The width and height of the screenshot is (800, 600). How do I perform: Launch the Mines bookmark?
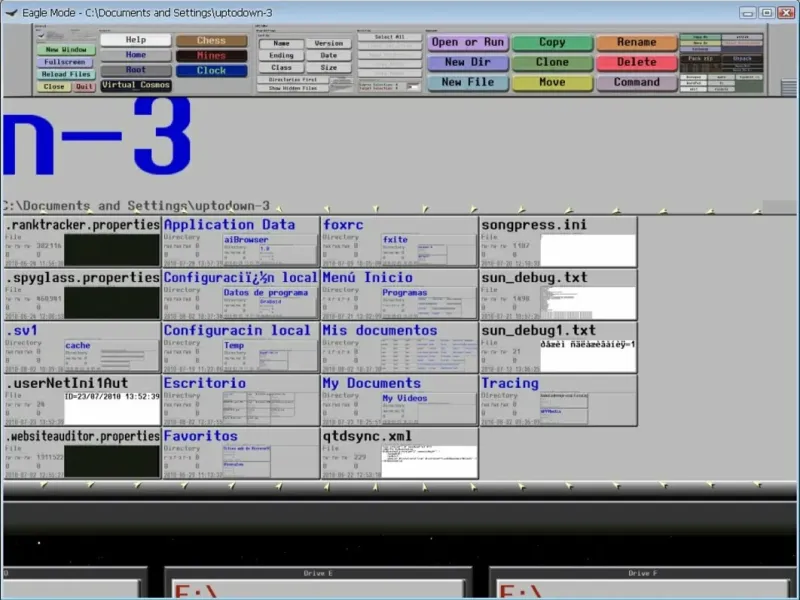click(x=211, y=56)
